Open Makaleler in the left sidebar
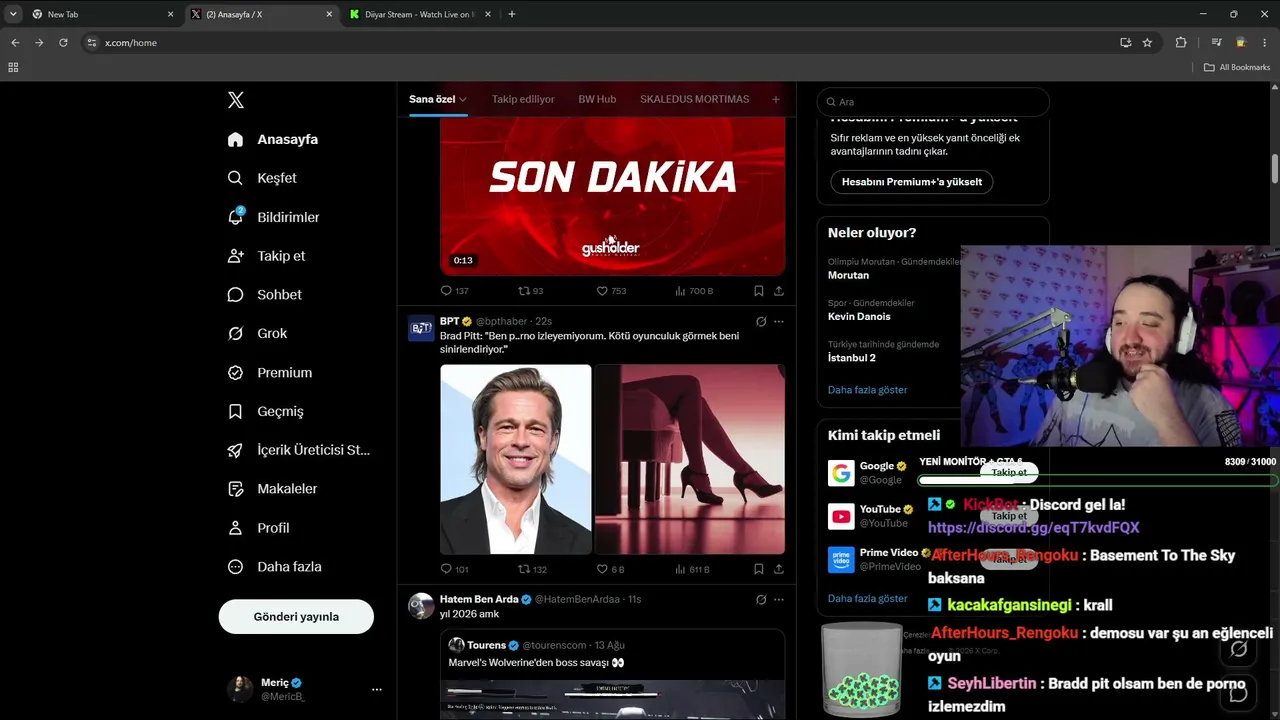The height and width of the screenshot is (720, 1280). point(272,489)
